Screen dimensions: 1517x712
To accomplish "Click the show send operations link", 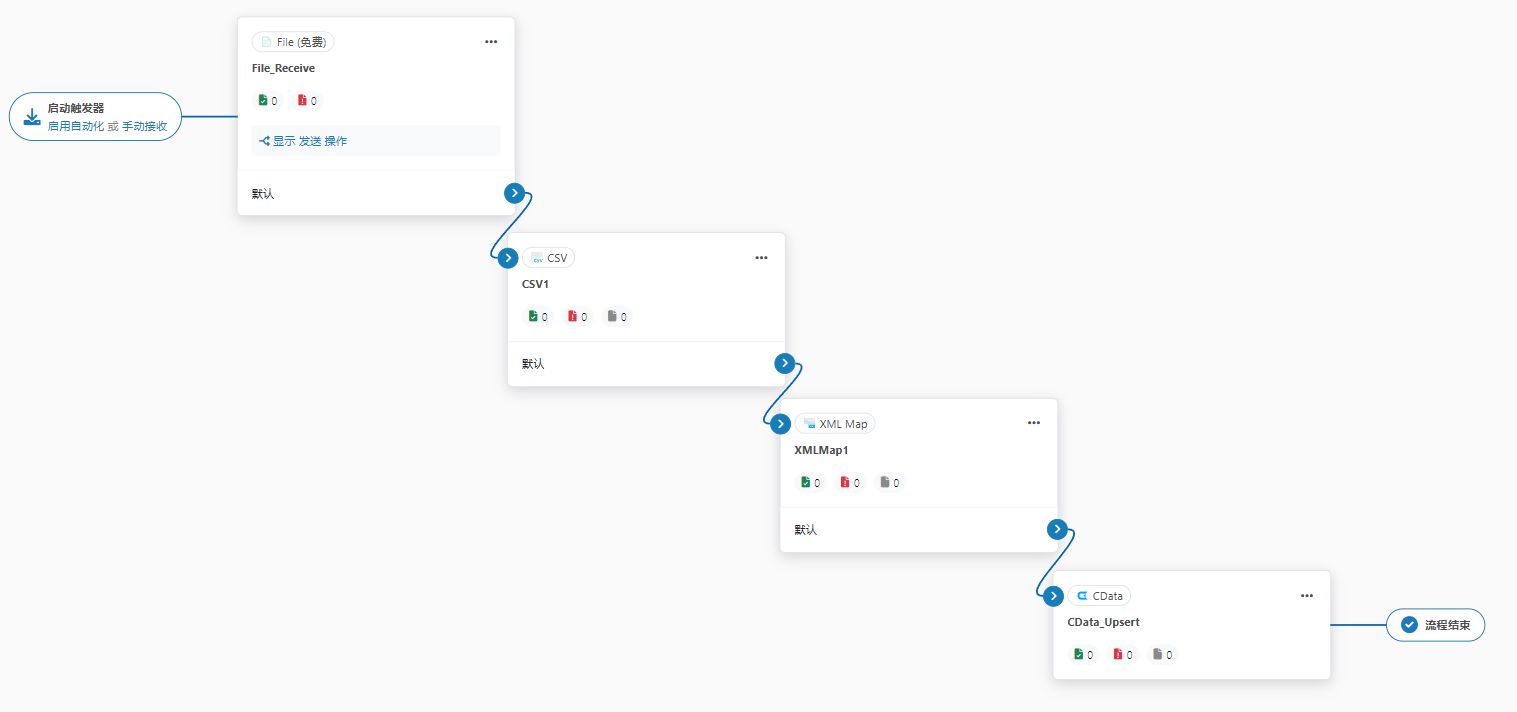I will pos(303,141).
